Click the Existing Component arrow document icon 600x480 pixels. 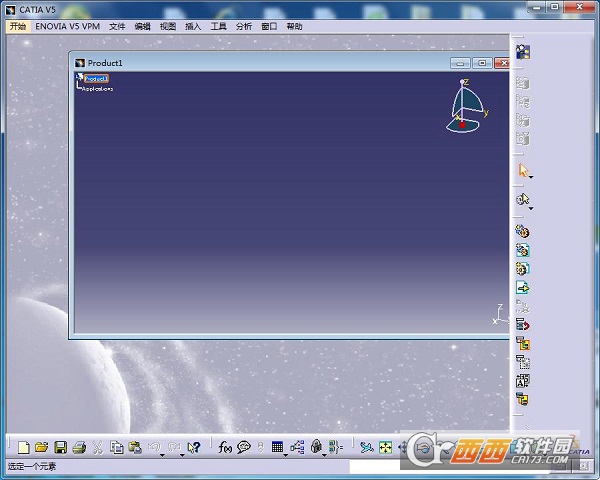coord(523,287)
